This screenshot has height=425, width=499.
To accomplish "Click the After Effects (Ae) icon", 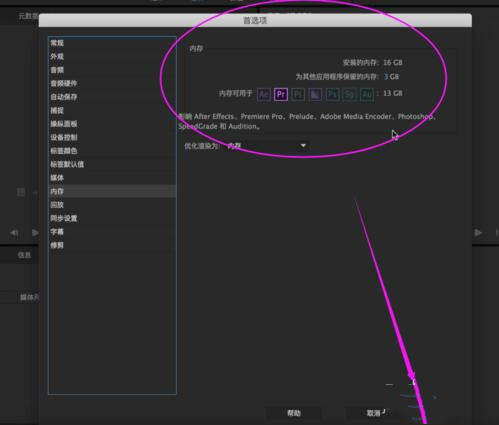I will 264,94.
